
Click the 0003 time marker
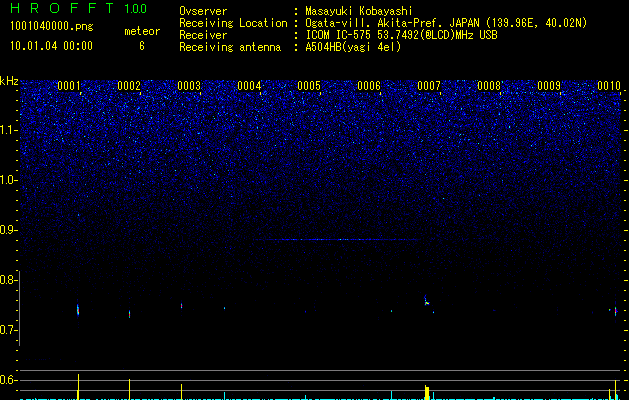click(x=189, y=86)
